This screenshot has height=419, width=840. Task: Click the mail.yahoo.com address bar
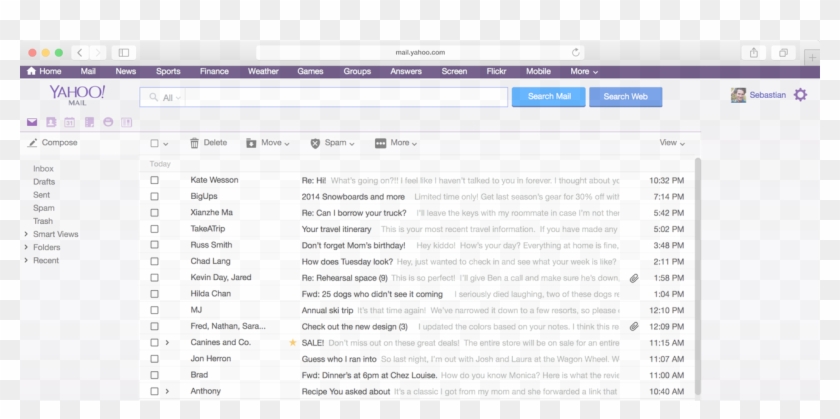click(420, 53)
